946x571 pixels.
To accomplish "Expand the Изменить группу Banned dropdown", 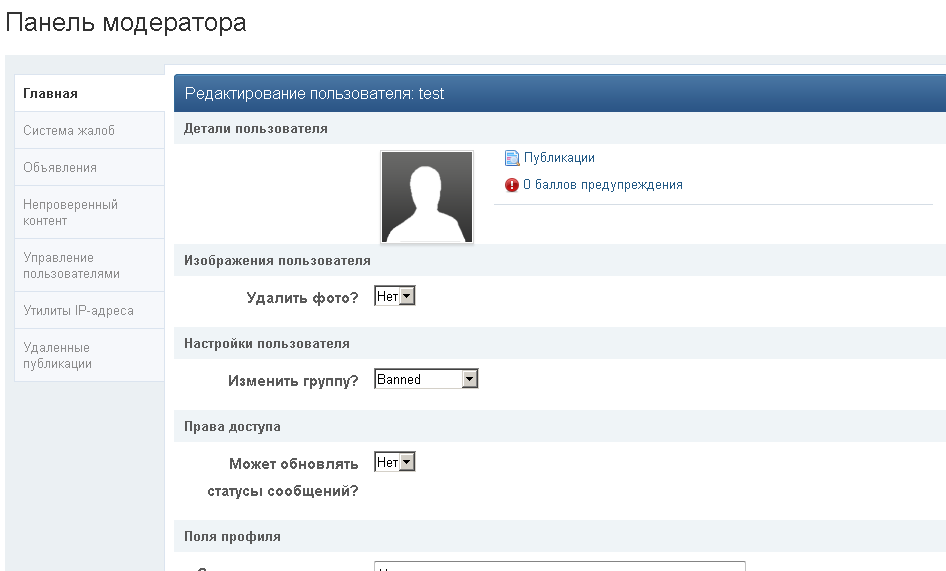I will pyautogui.click(x=426, y=379).
